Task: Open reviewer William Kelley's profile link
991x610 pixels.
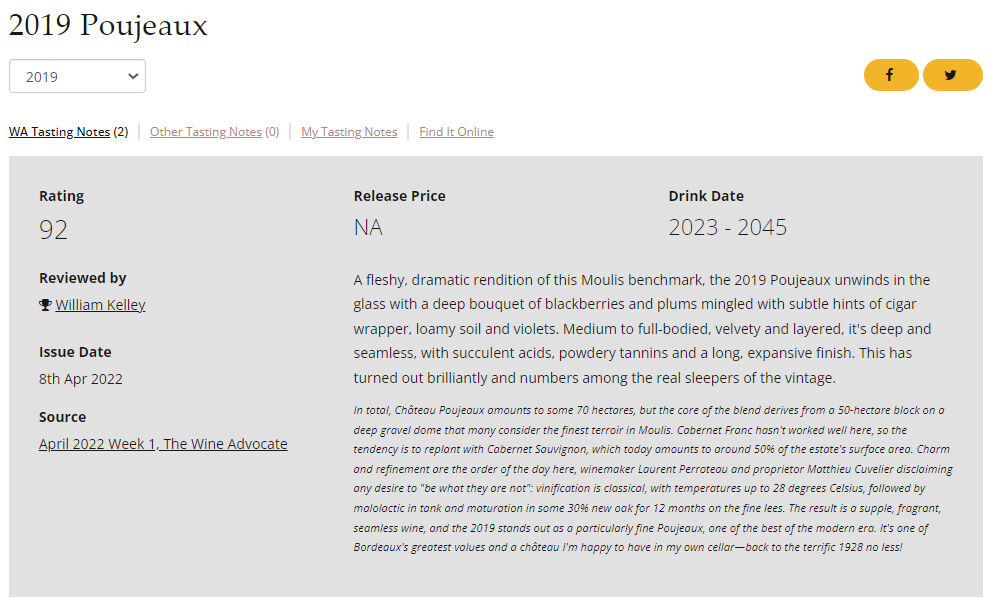Action: point(100,305)
